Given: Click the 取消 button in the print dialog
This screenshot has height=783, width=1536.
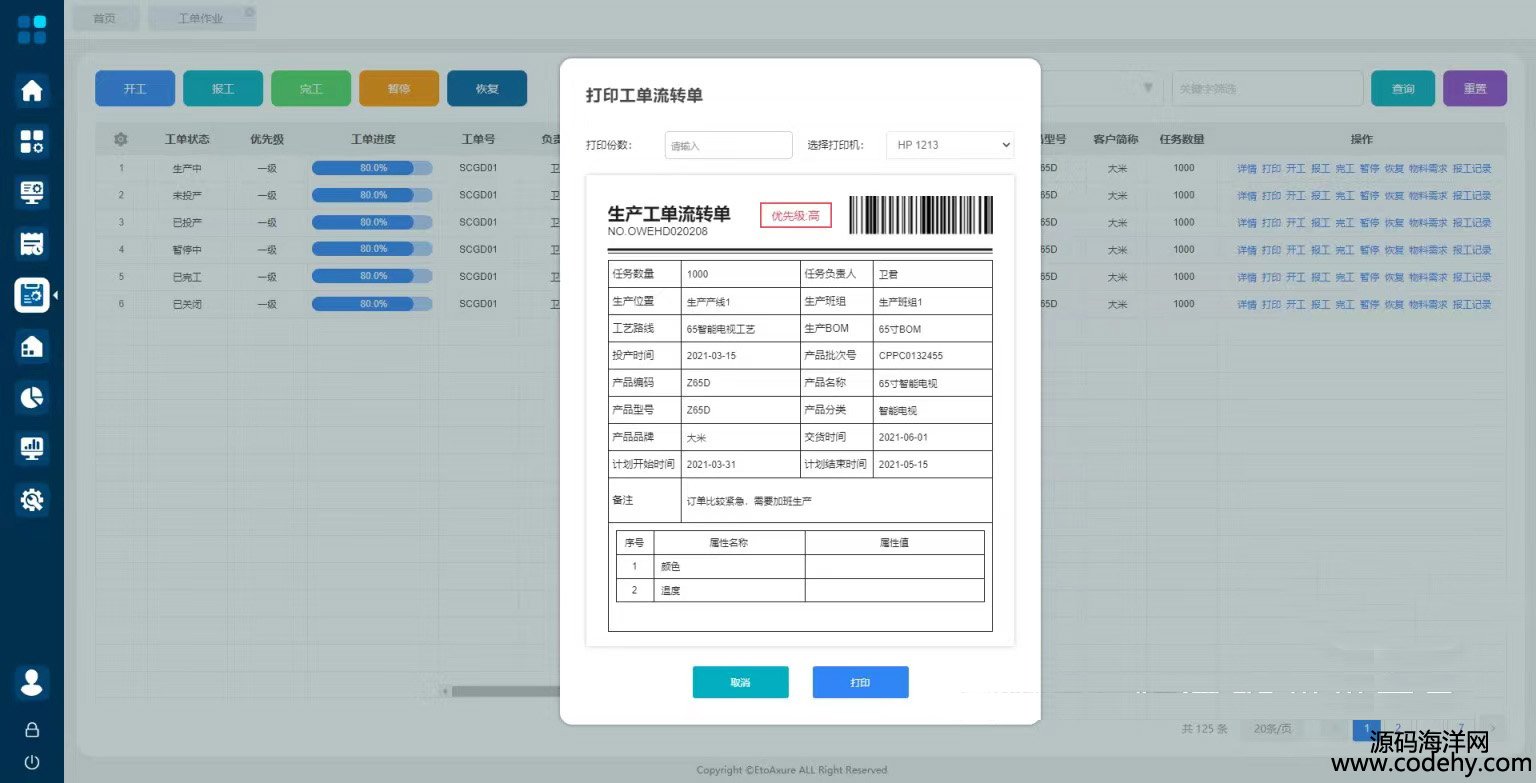Looking at the screenshot, I should 740,682.
